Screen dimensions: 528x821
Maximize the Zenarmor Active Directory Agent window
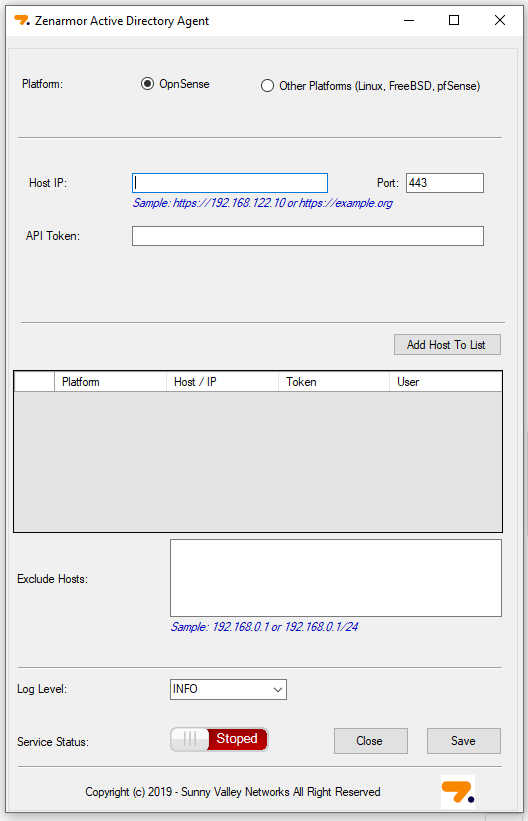(454, 20)
